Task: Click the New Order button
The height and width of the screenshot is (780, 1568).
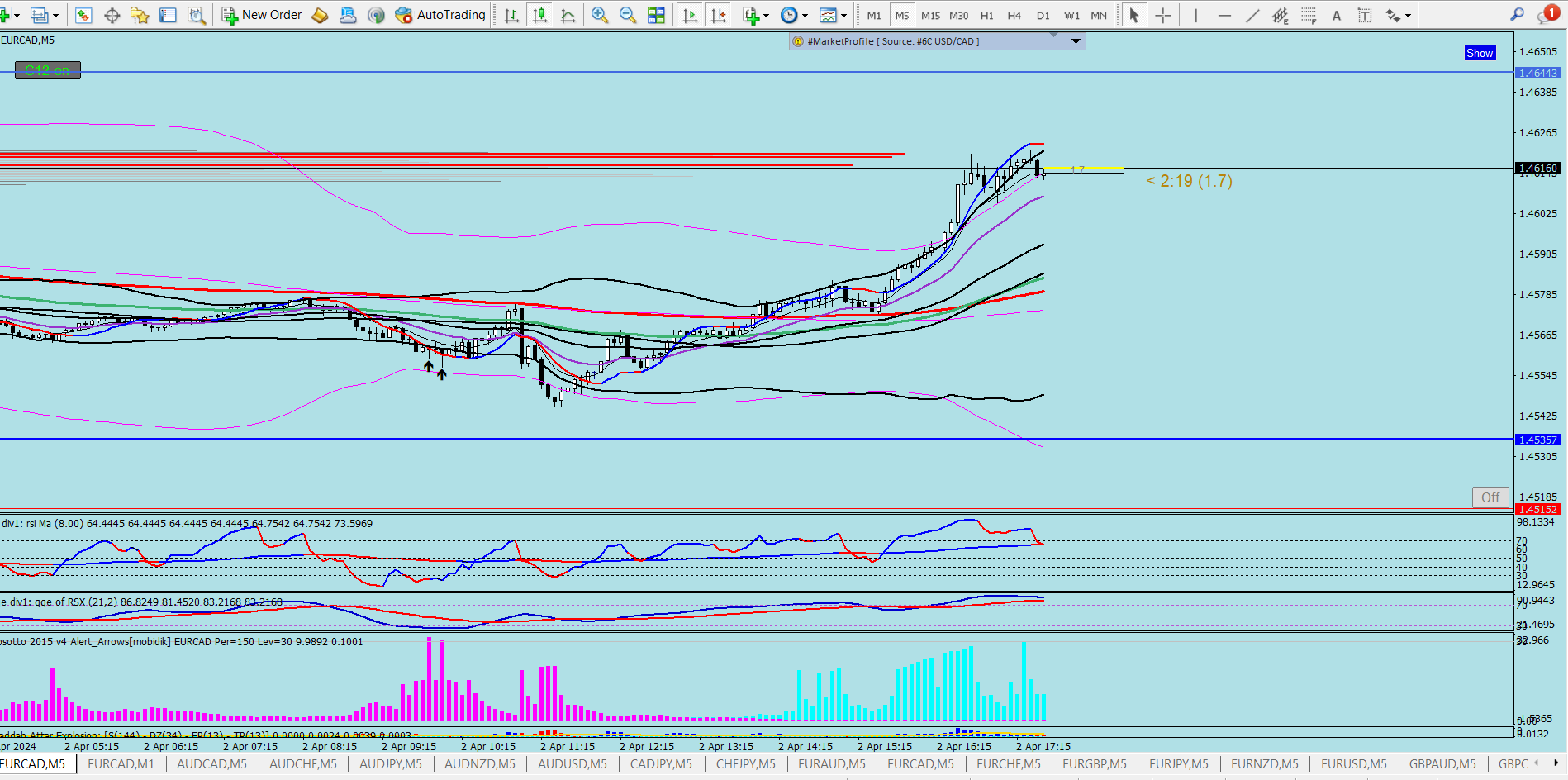Action: [x=263, y=15]
